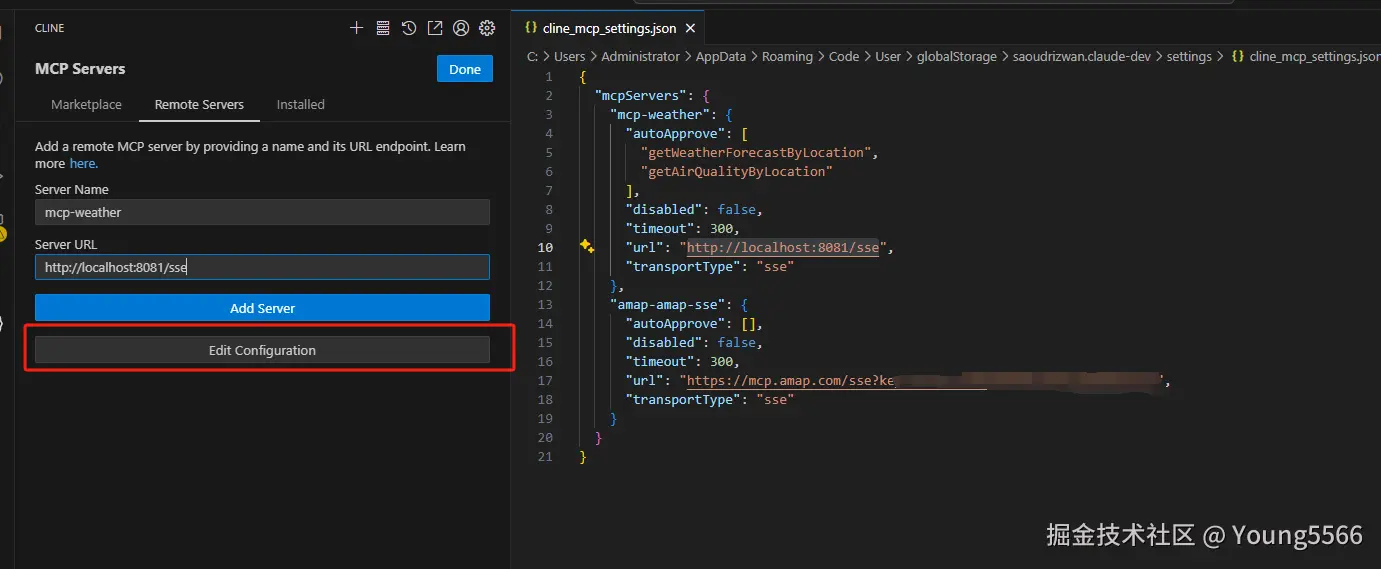Click the Done button
The width and height of the screenshot is (1381, 569).
[x=465, y=69]
